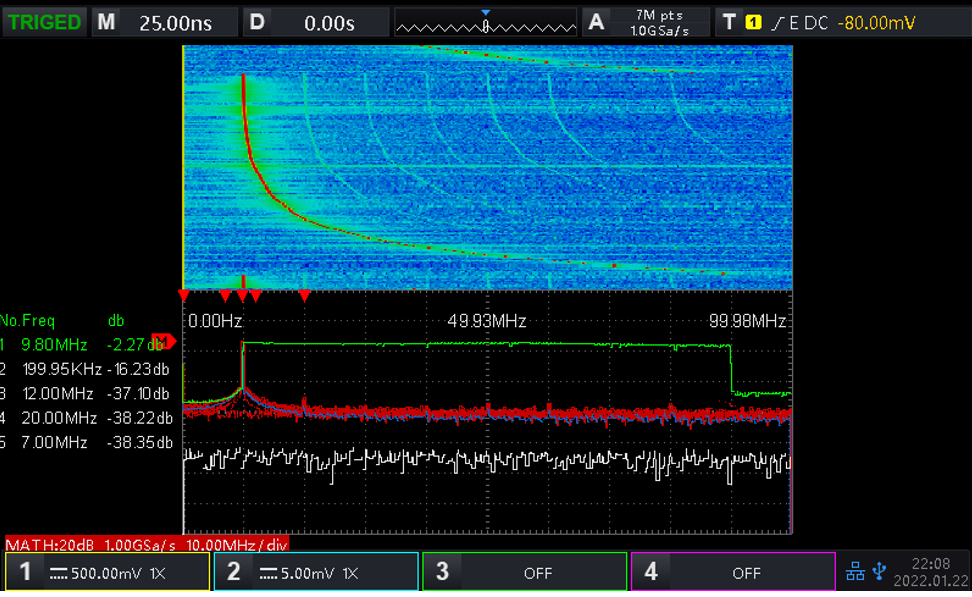972x597 pixels.
Task: Select channel 2 at 5.00mV
Action: (x=316, y=573)
